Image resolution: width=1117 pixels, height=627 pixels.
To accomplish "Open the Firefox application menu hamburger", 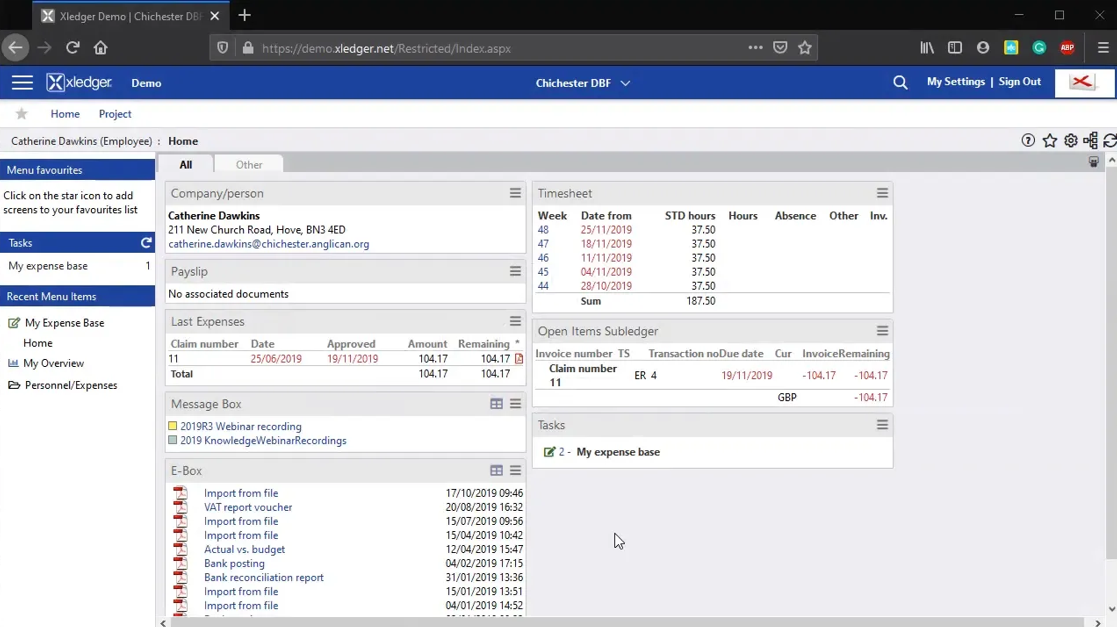I will 1104,47.
